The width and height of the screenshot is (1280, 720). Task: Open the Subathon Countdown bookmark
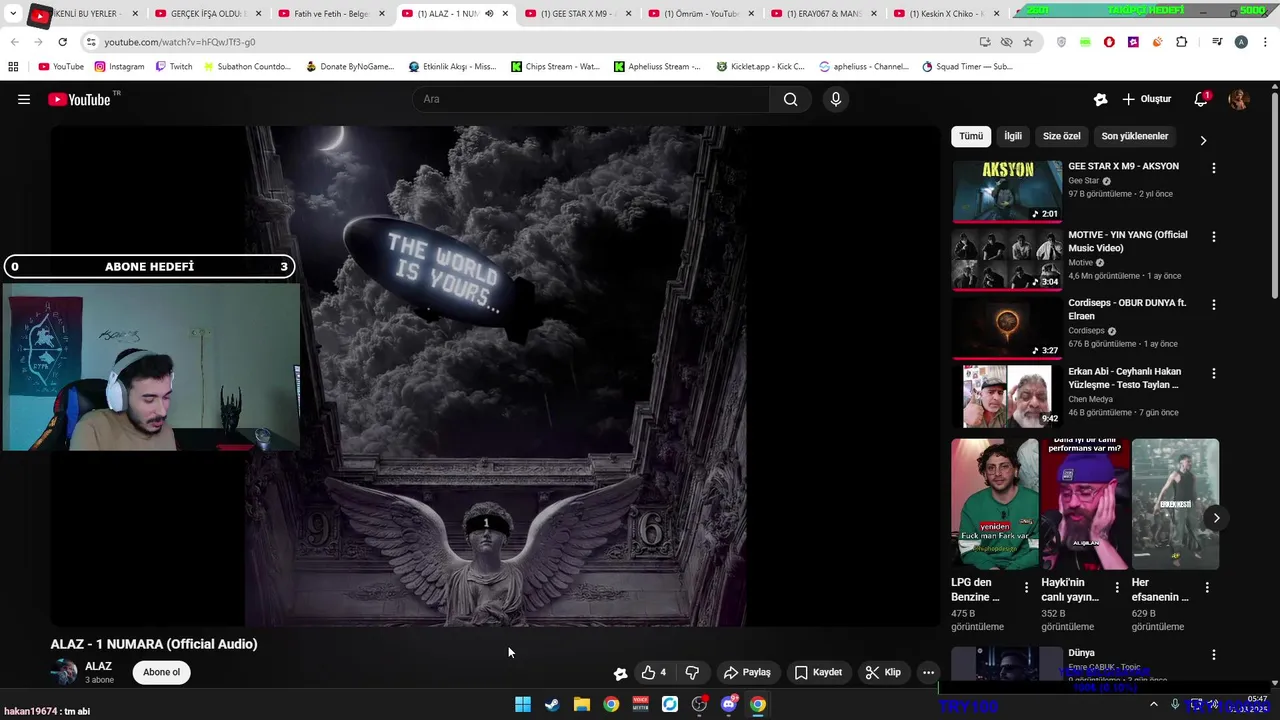pos(246,67)
